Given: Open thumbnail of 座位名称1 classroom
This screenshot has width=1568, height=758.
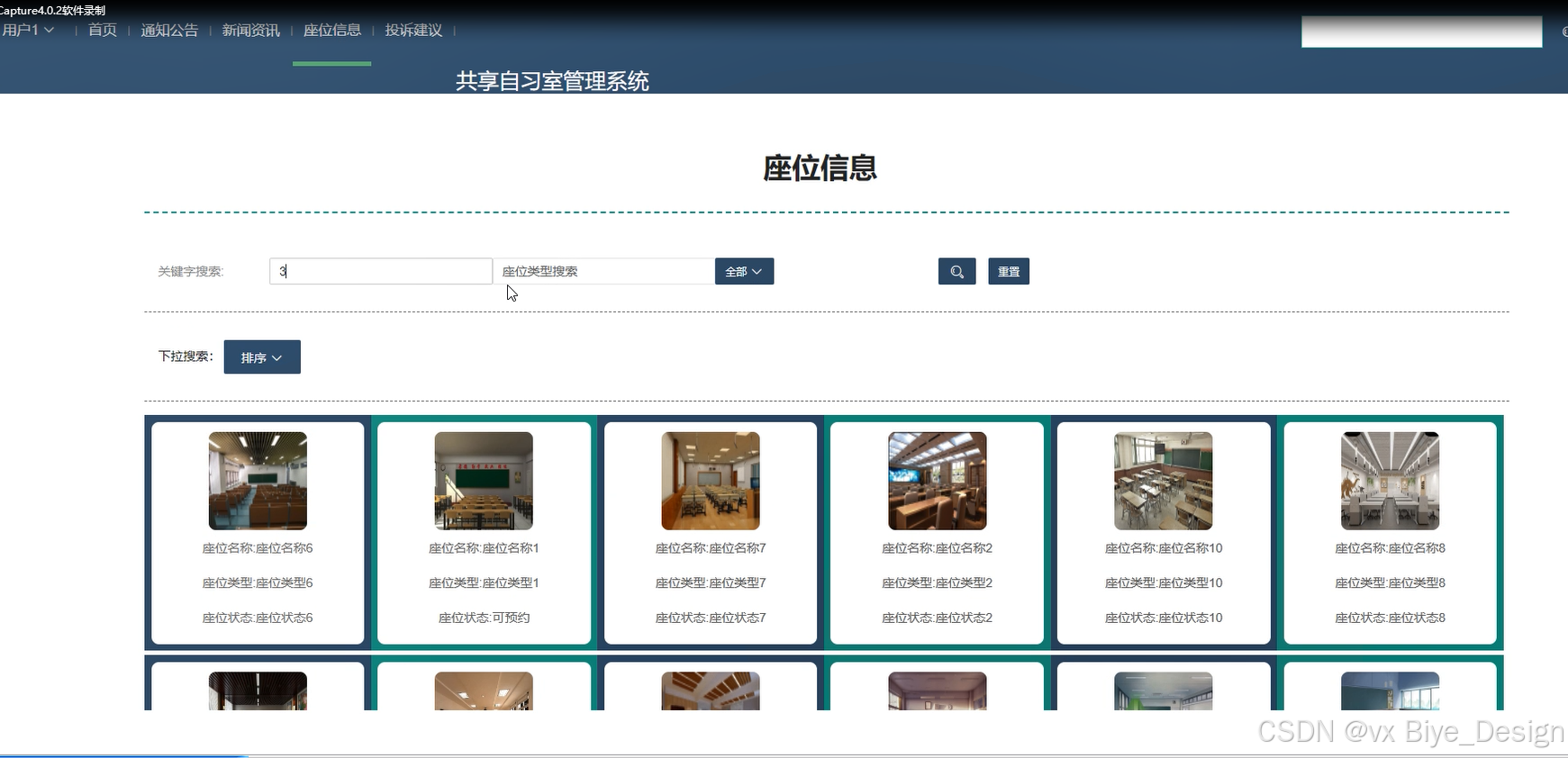Looking at the screenshot, I should pos(484,481).
